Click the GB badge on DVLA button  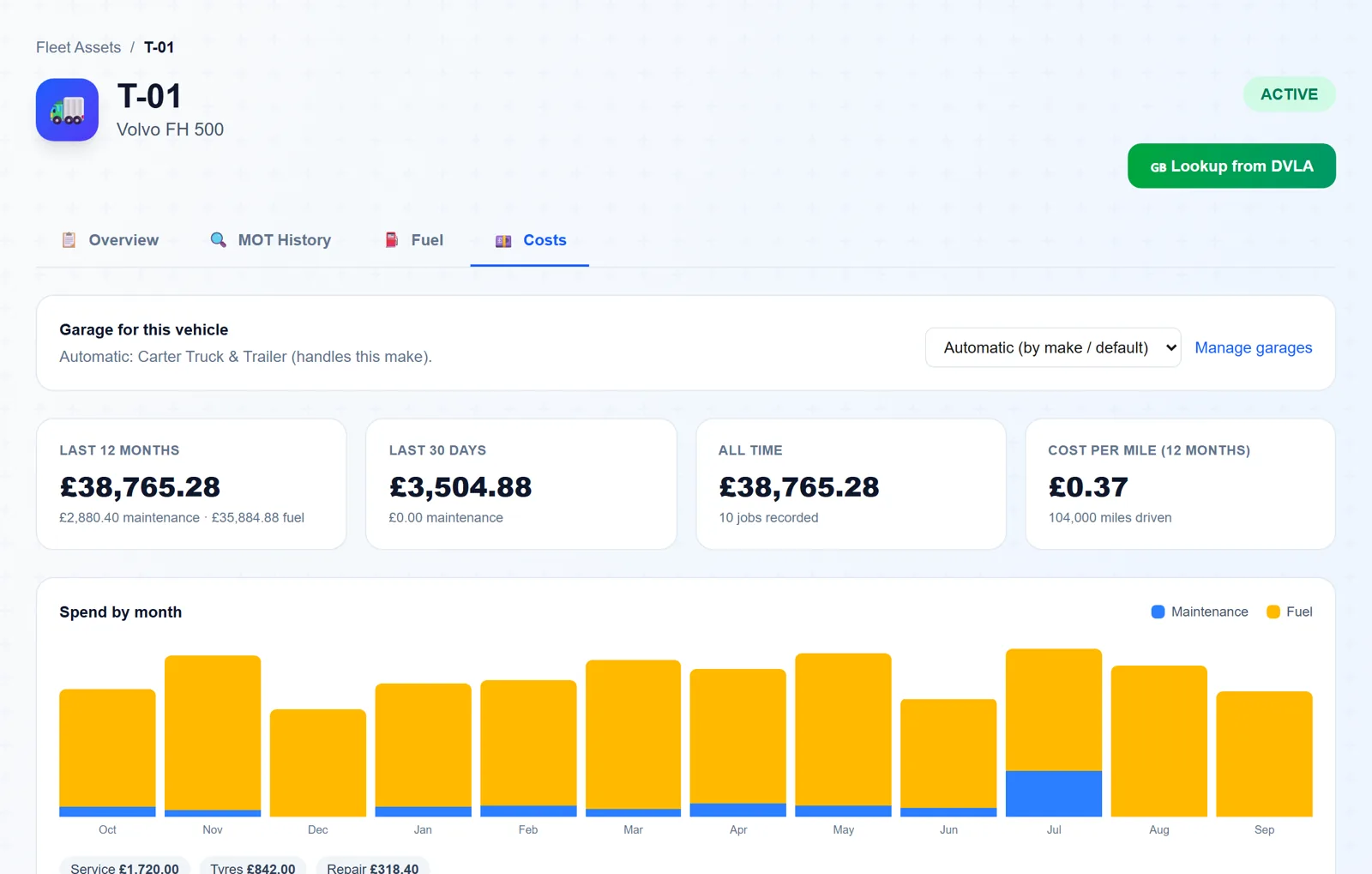coord(1158,167)
